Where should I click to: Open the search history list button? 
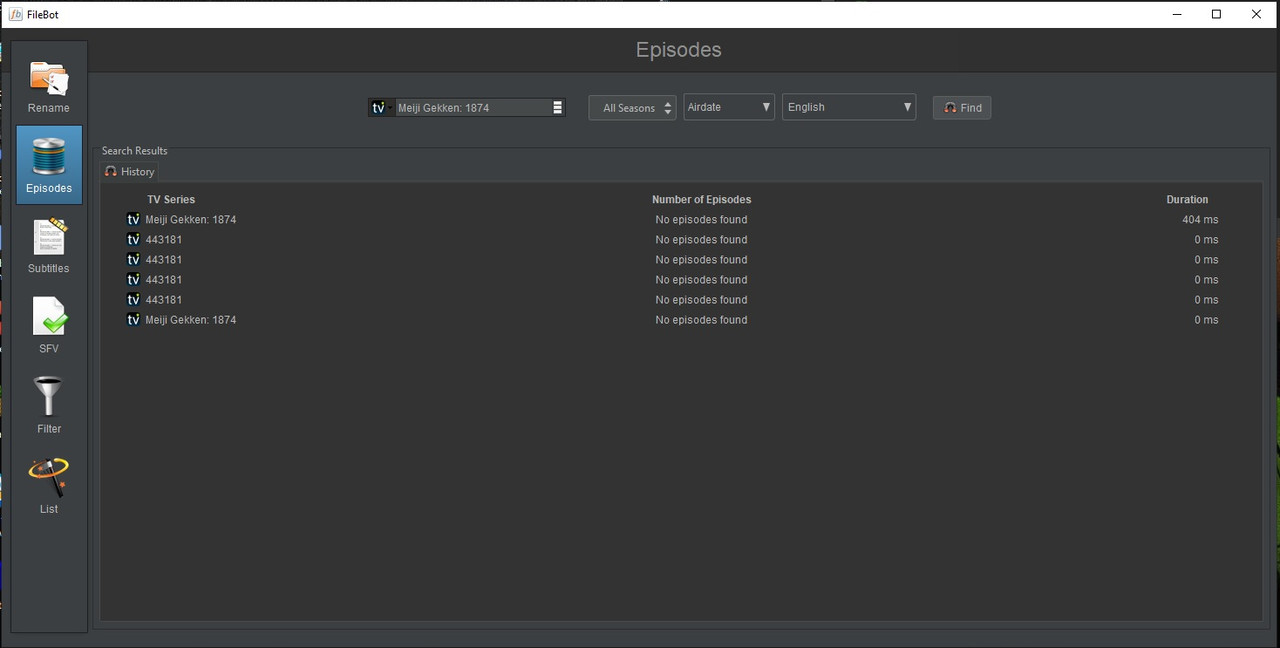558,107
